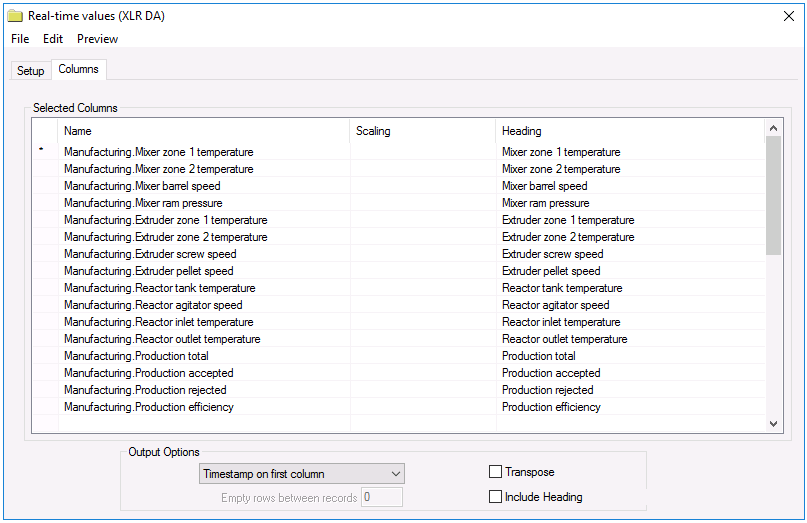Select Manufacturing.Extruder zone 1 temperature name cell
Screen dimensions: 807x523
click(204, 220)
